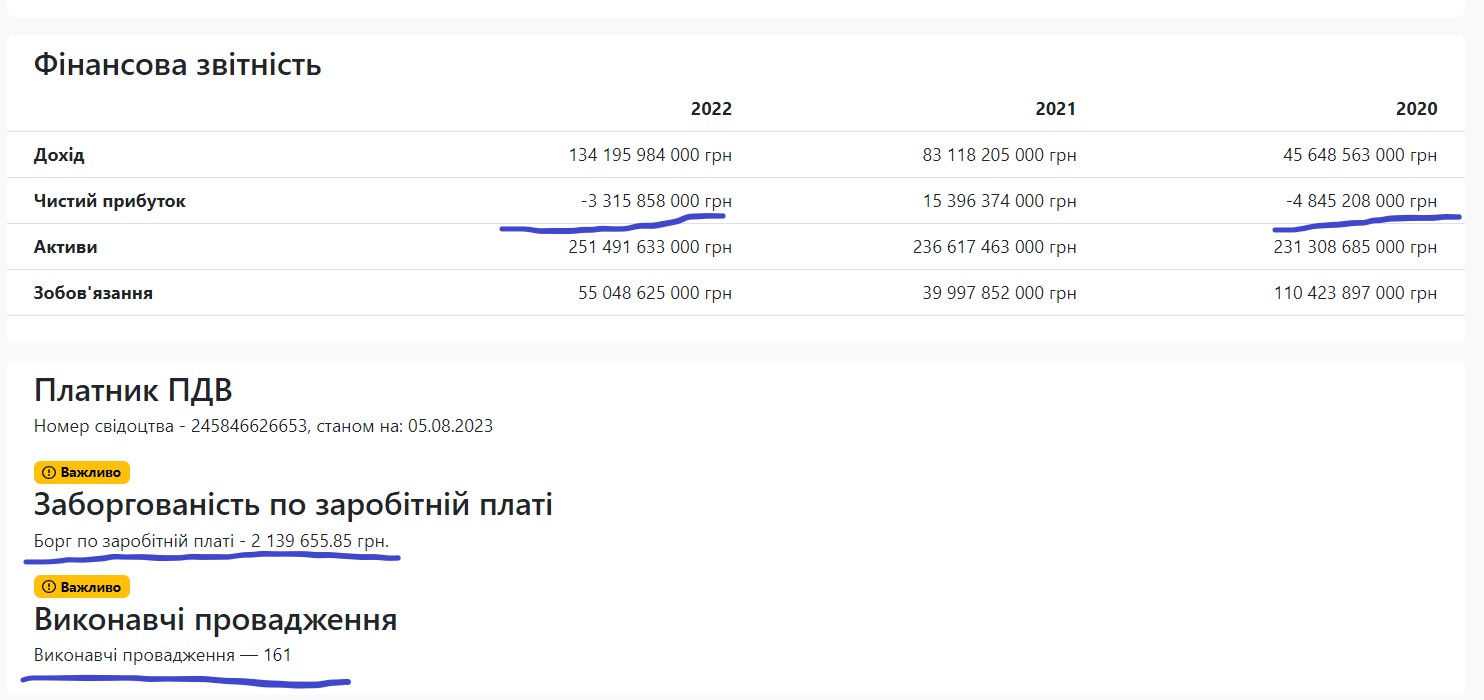Viewport: 1484px width, 700px height.
Task: Select the 2020 net profit value -4 845 208 000
Action: click(1361, 201)
